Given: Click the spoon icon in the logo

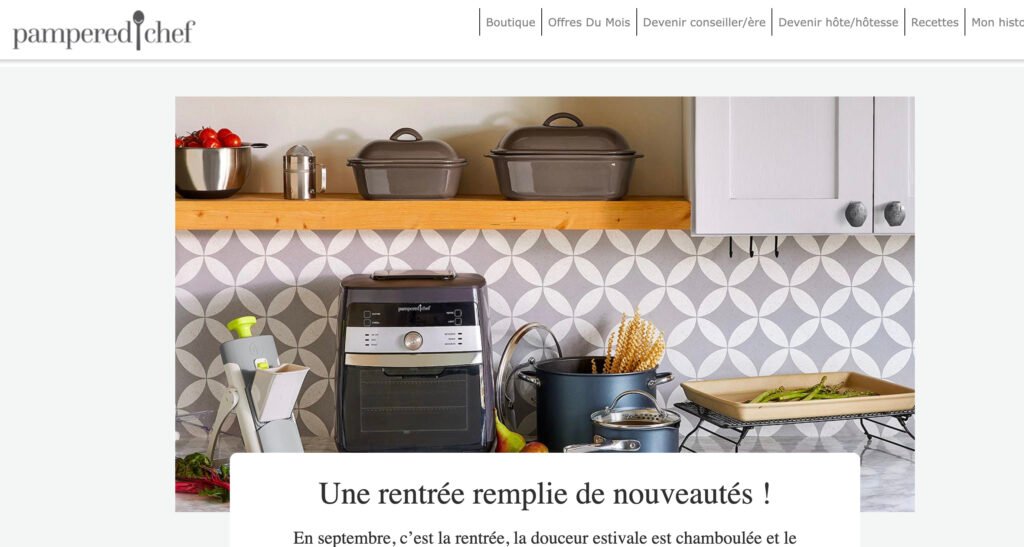Looking at the screenshot, I should (x=138, y=29).
